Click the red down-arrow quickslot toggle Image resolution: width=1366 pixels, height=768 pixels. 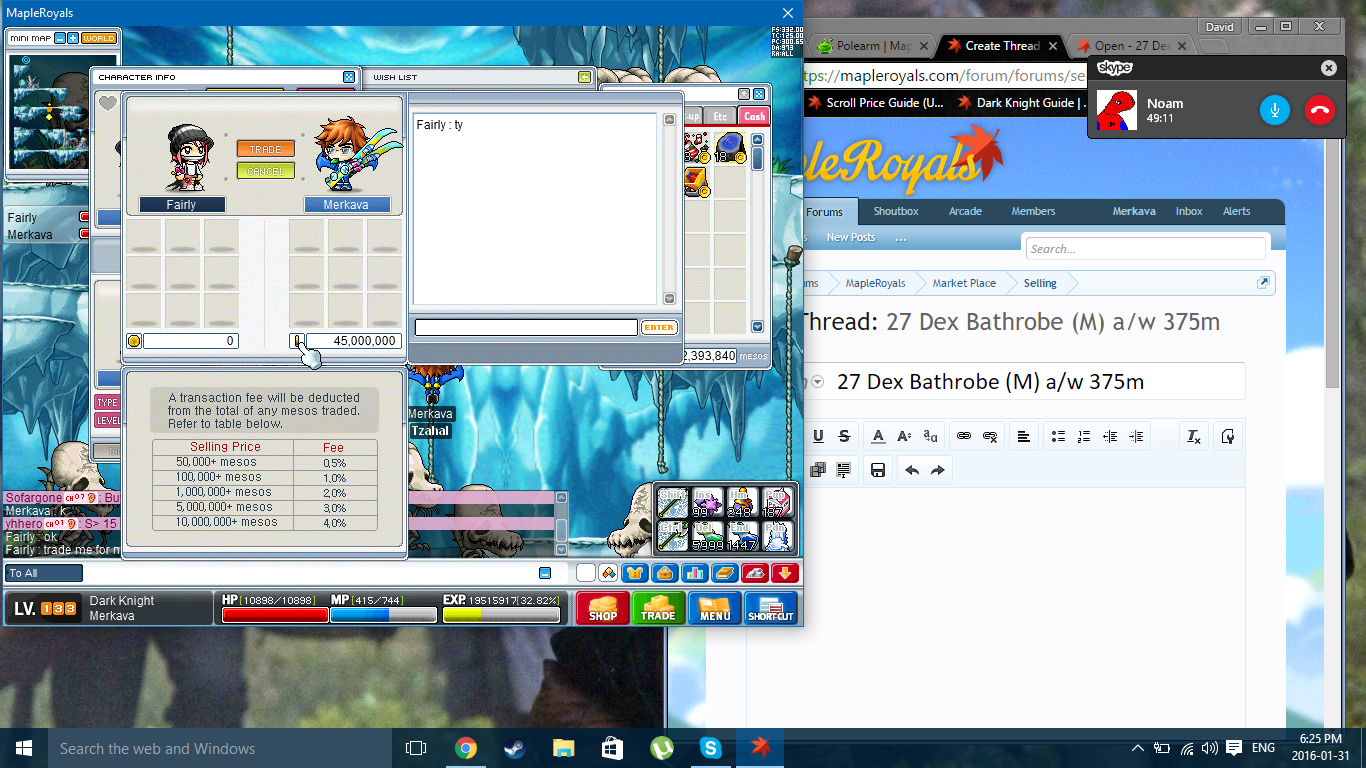(x=785, y=573)
